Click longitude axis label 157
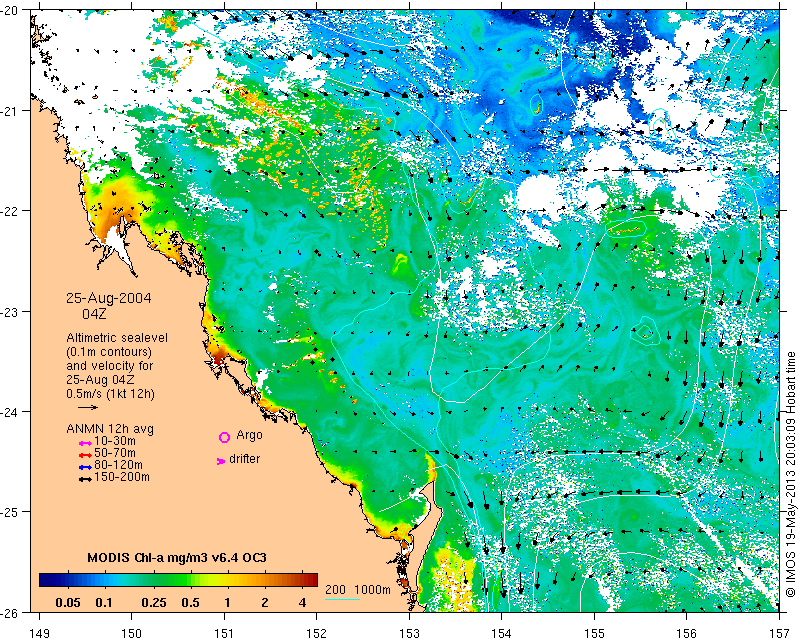 pos(780,633)
